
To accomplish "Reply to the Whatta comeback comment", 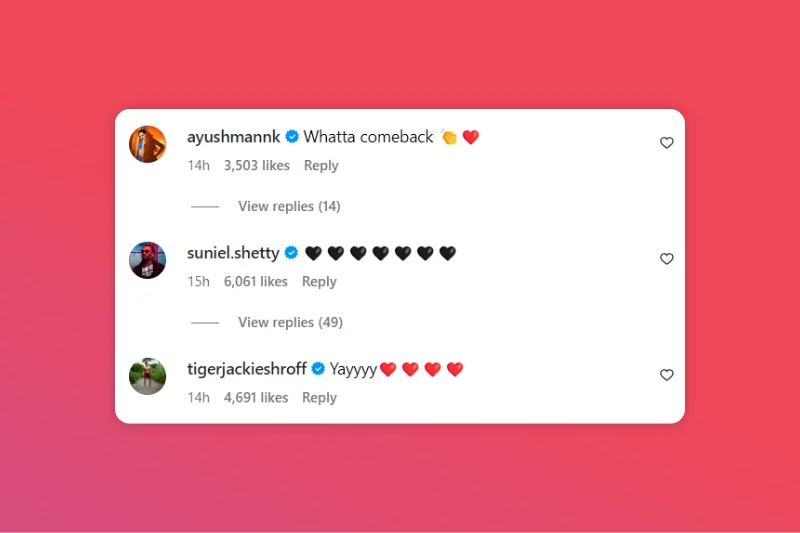I will pos(321,165).
